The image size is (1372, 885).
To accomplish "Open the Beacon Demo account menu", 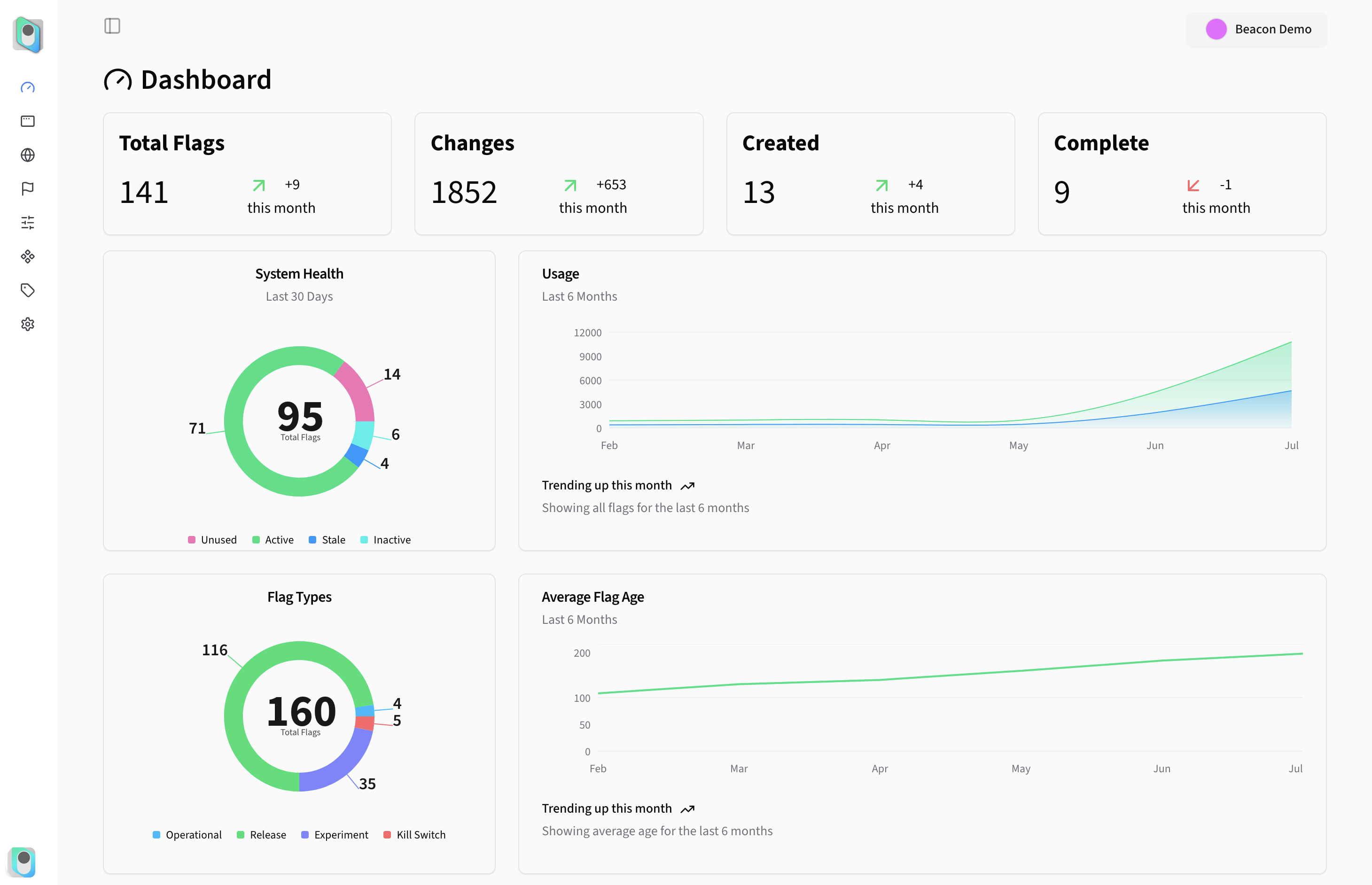I will point(1256,29).
